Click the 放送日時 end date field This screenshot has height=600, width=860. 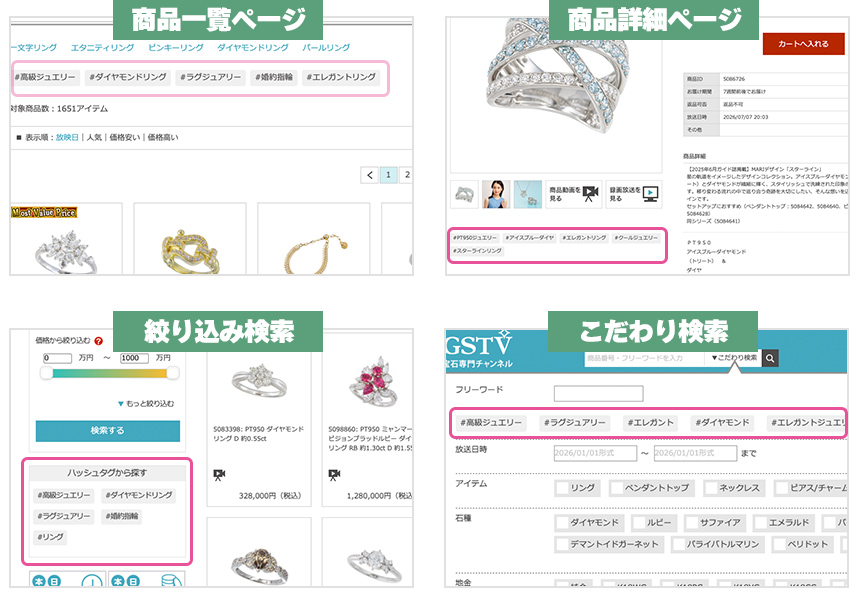(x=695, y=453)
